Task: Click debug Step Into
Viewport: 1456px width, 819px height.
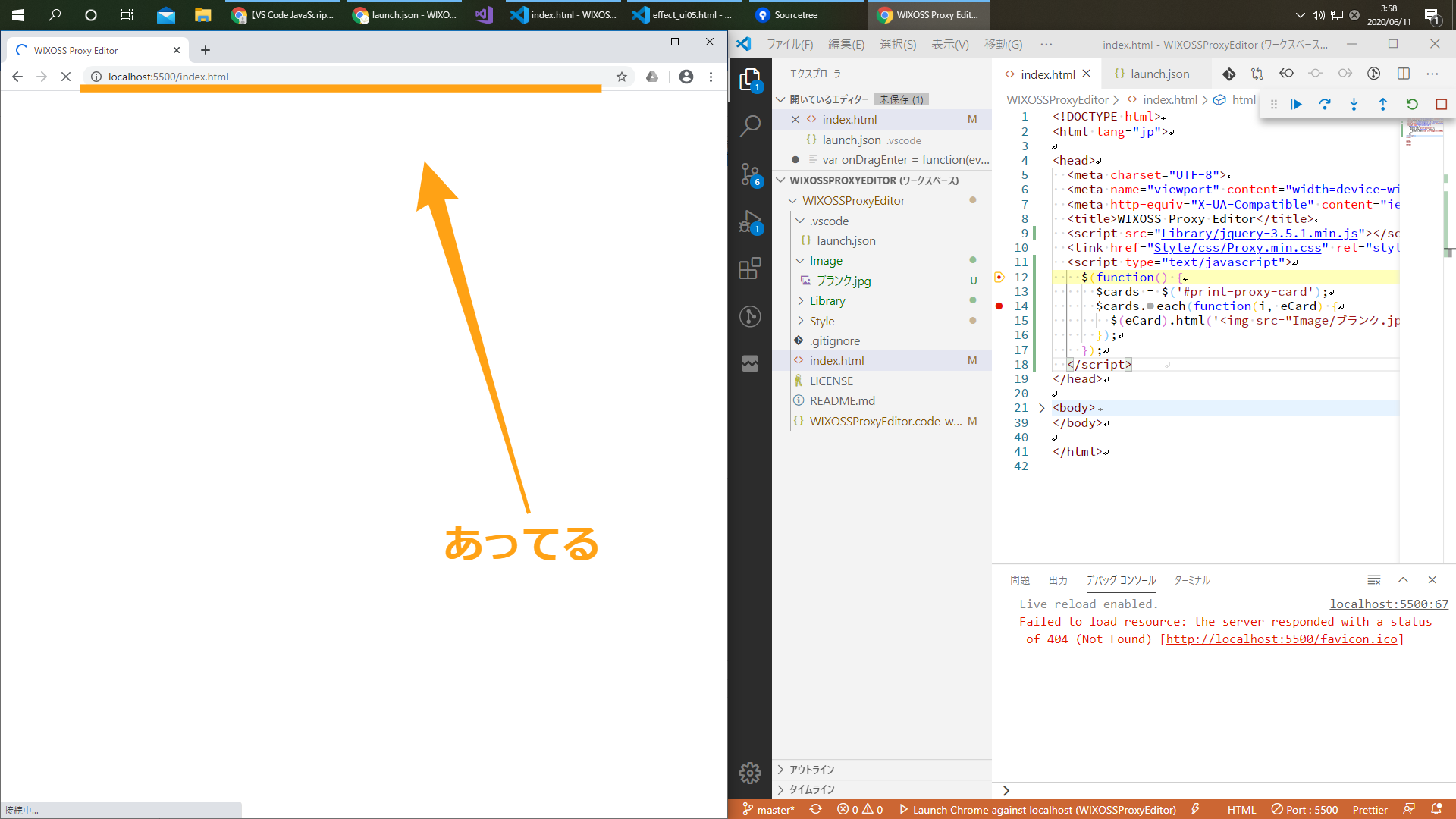Action: click(x=1354, y=105)
